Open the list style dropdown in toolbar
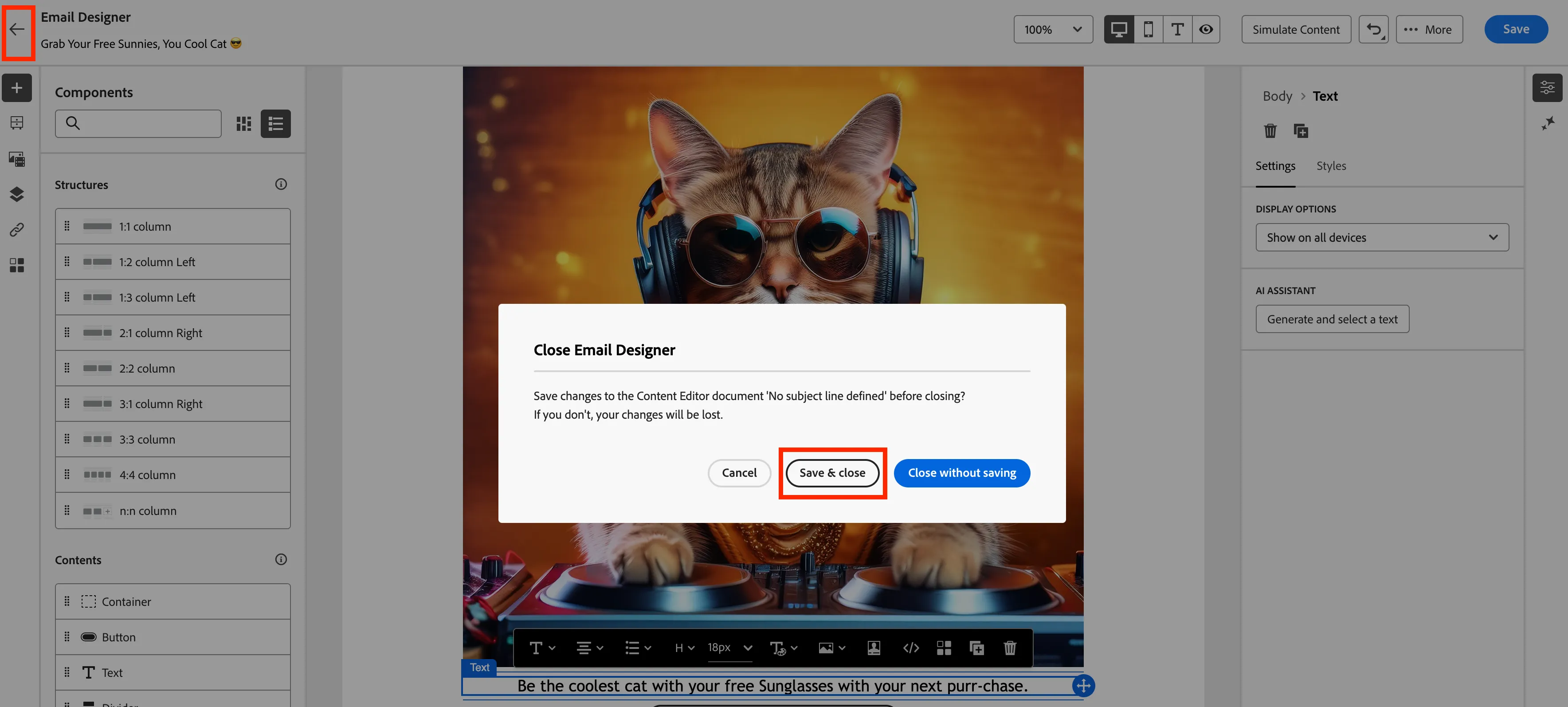 (638, 648)
